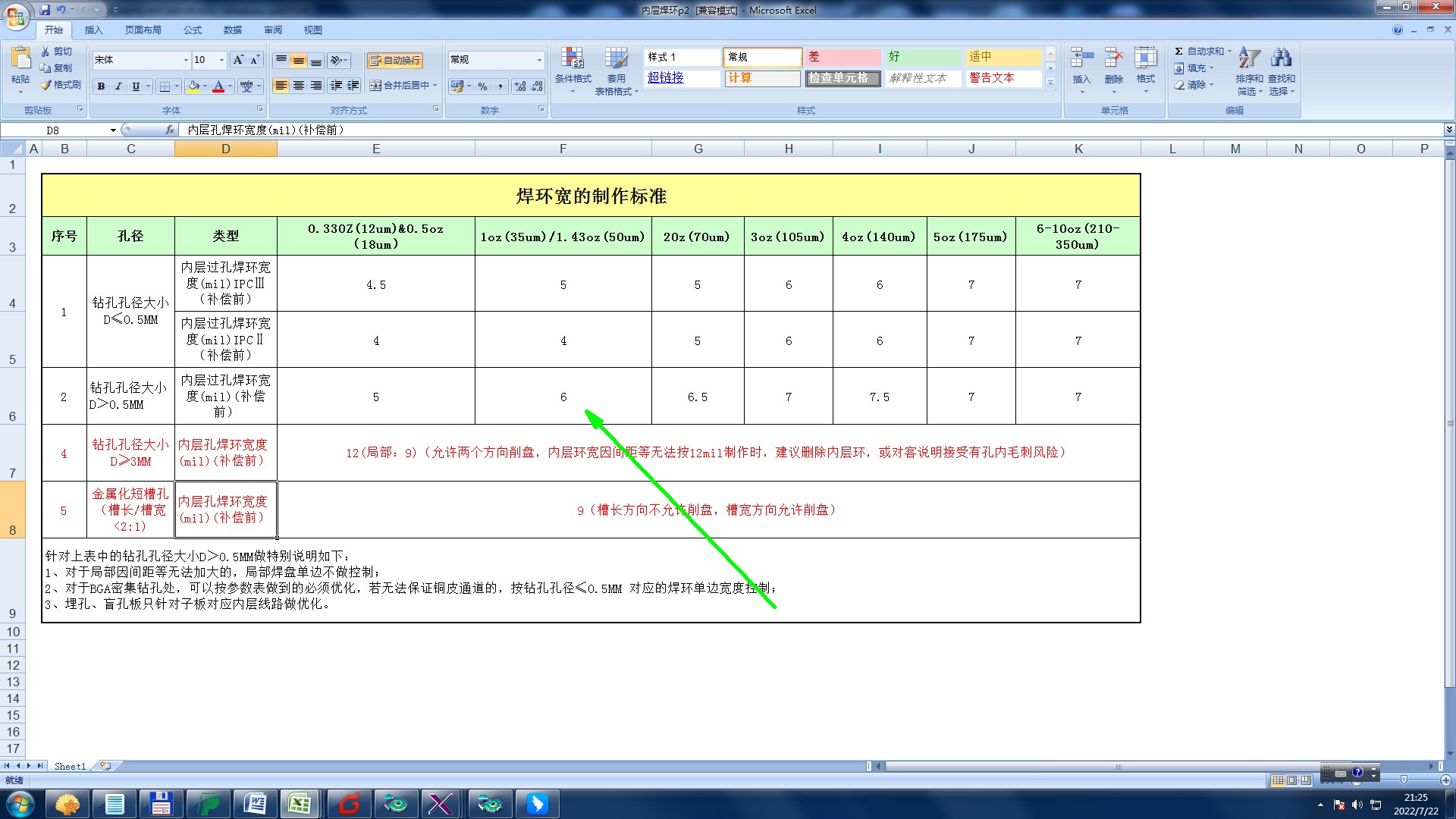1456x819 pixels.
Task: Click the increase font size icon
Action: (x=238, y=60)
